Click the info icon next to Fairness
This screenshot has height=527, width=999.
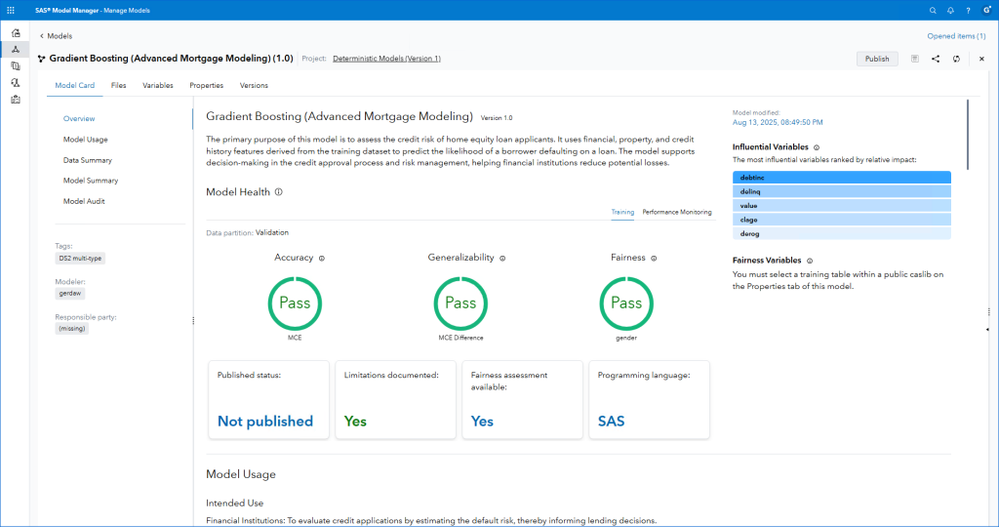click(654, 258)
